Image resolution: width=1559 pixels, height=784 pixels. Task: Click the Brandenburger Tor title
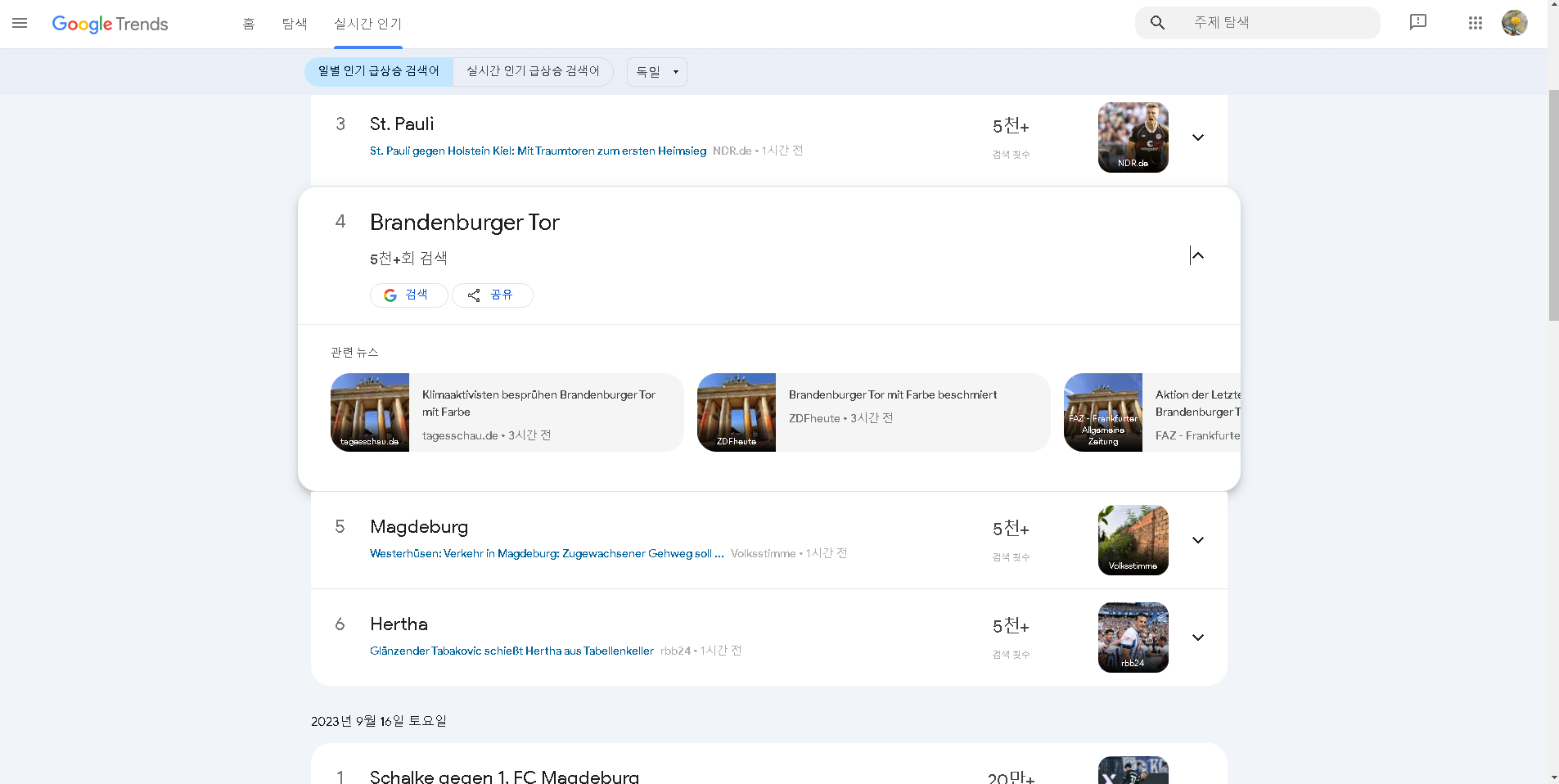(x=465, y=223)
